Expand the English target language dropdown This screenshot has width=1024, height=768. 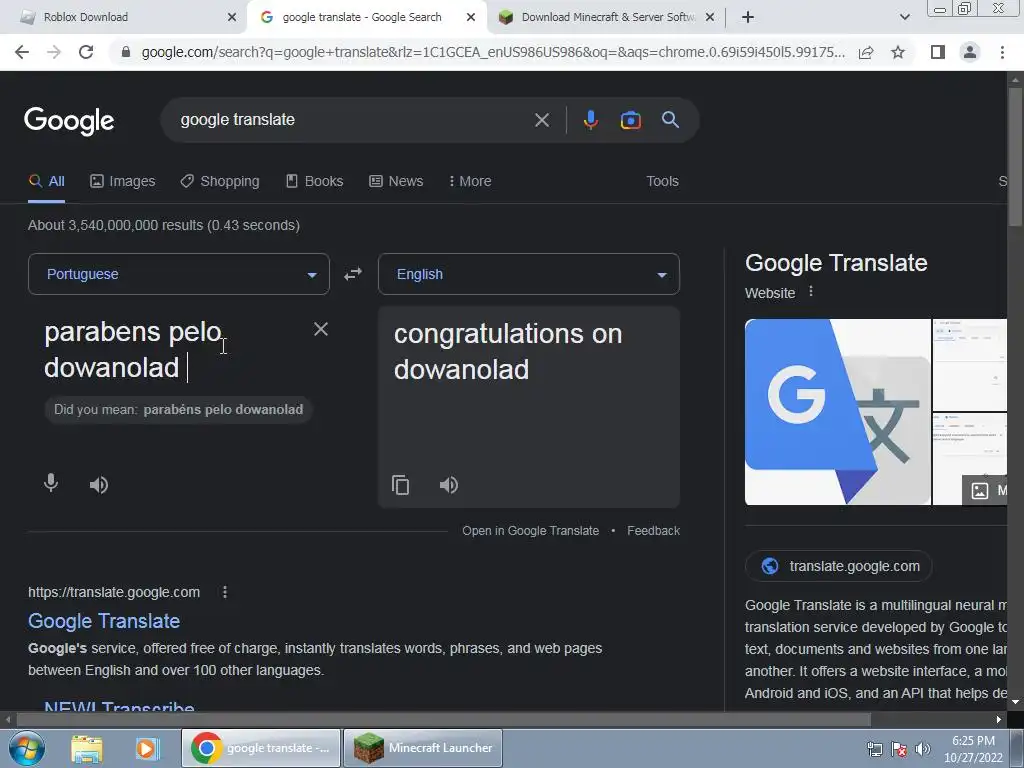coord(528,274)
